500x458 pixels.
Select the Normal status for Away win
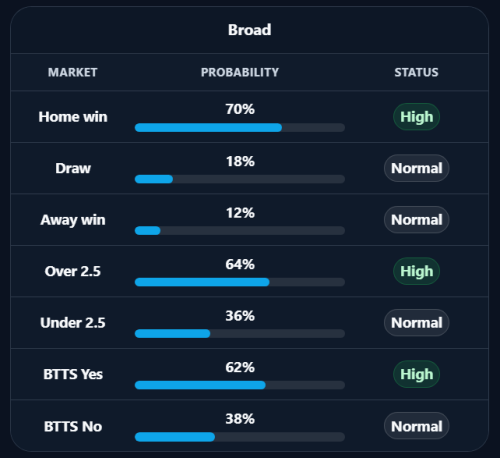pos(416,220)
